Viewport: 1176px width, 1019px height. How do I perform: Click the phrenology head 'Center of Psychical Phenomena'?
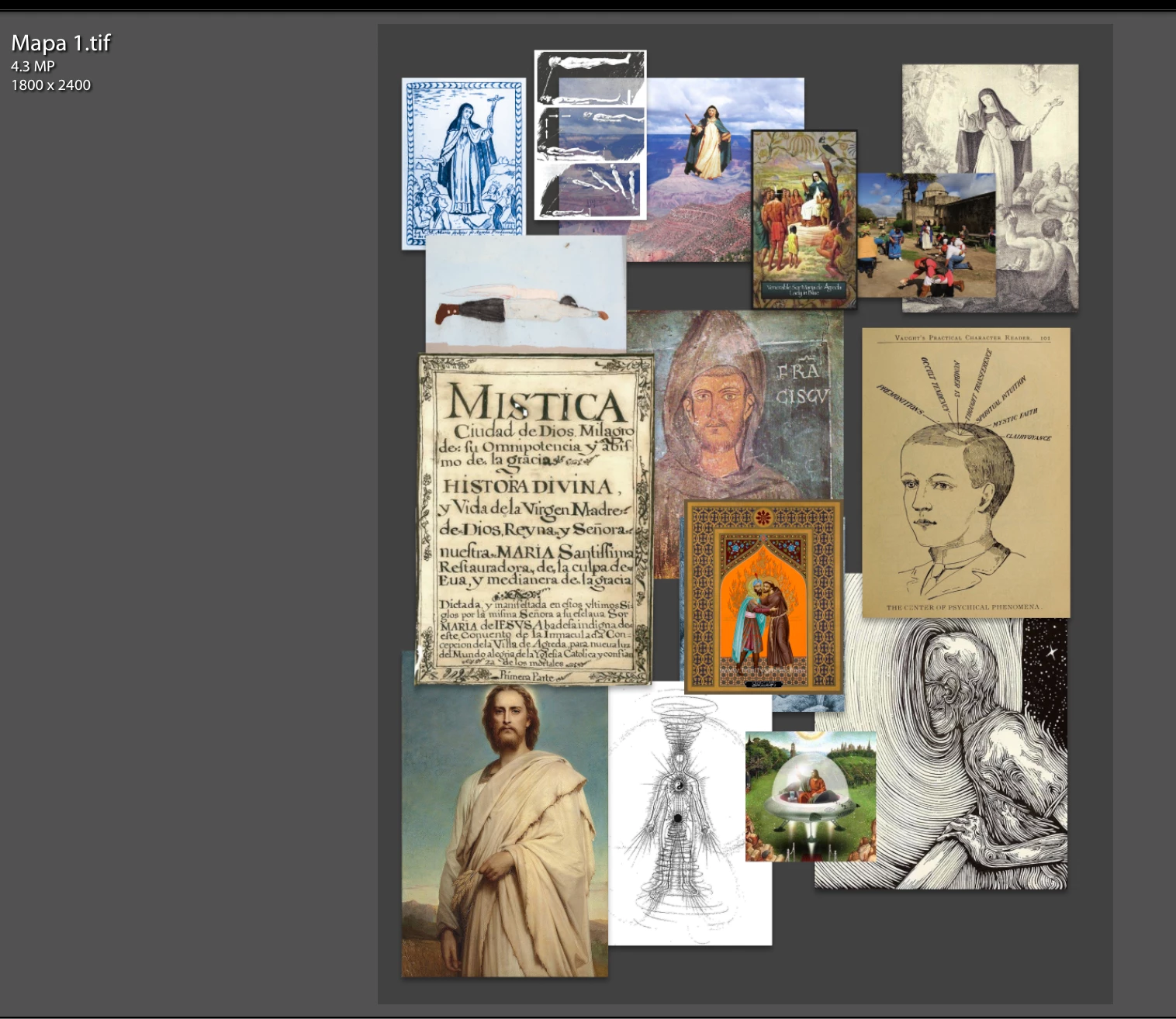(966, 472)
